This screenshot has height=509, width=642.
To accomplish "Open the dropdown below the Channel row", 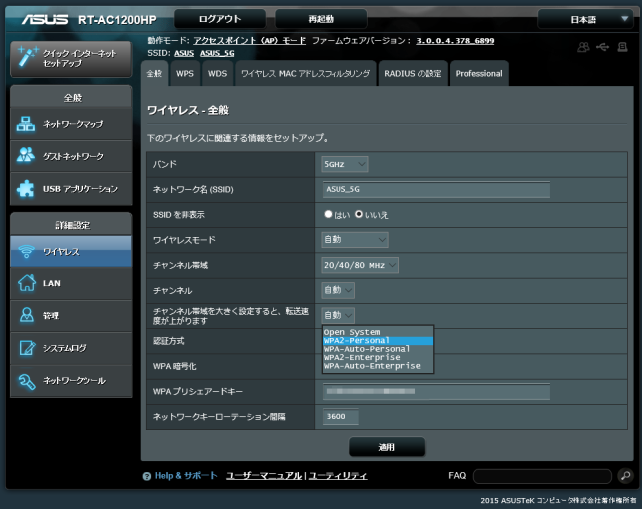I will click(x=337, y=315).
